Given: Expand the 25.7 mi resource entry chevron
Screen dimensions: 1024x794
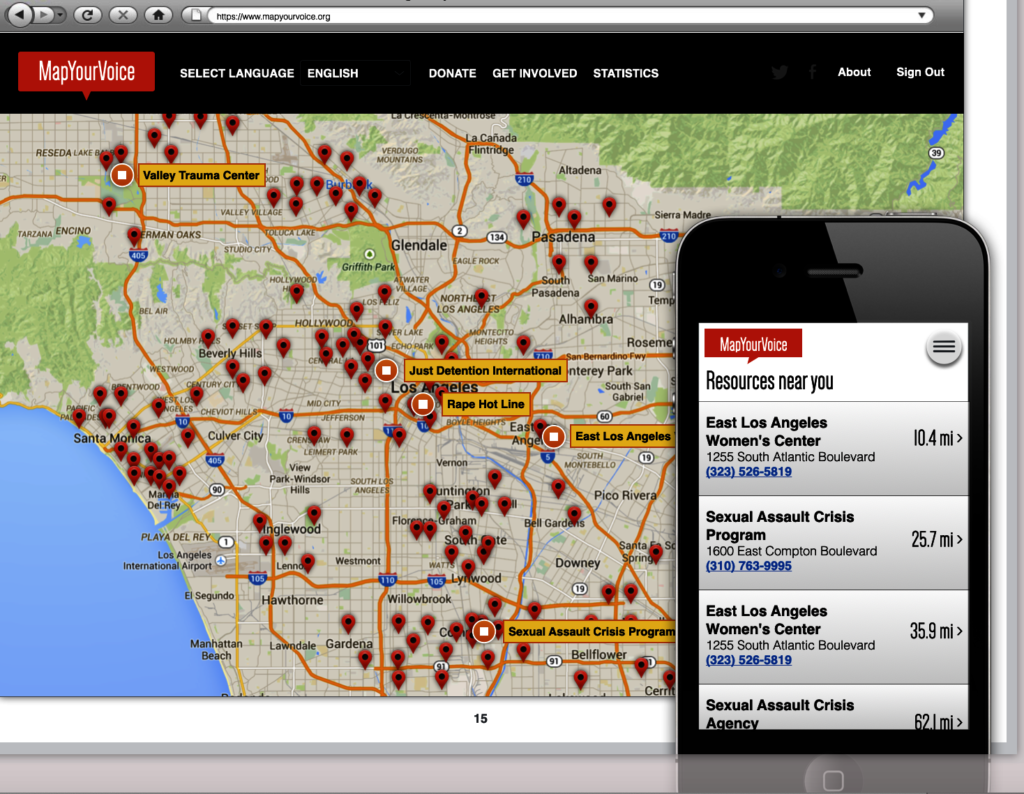Looking at the screenshot, I should coord(959,539).
